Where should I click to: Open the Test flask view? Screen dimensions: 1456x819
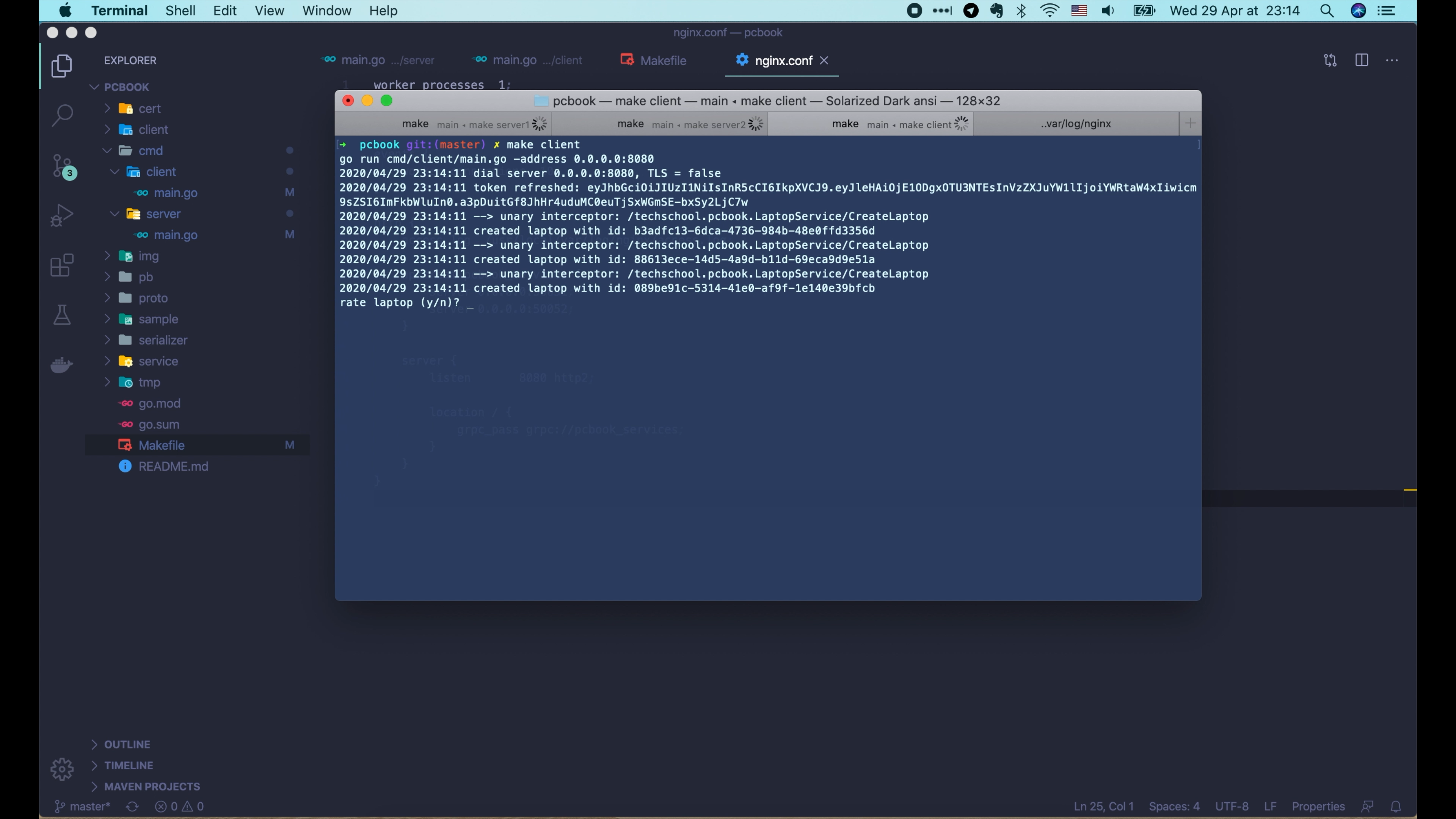pos(61,315)
